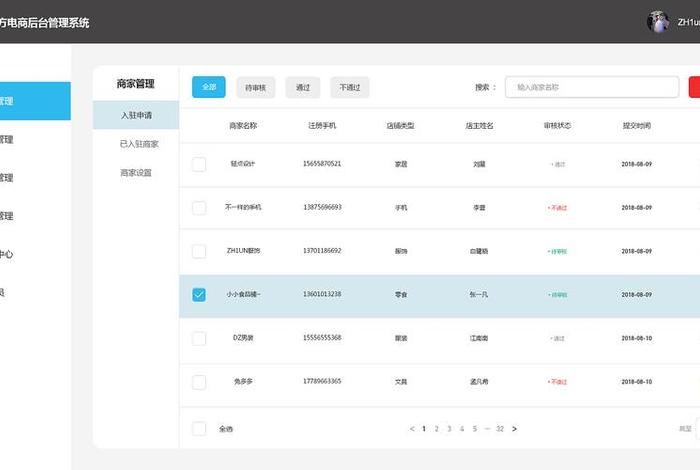Click phone number 15556555368
This screenshot has width=700, height=470.
tap(322, 338)
